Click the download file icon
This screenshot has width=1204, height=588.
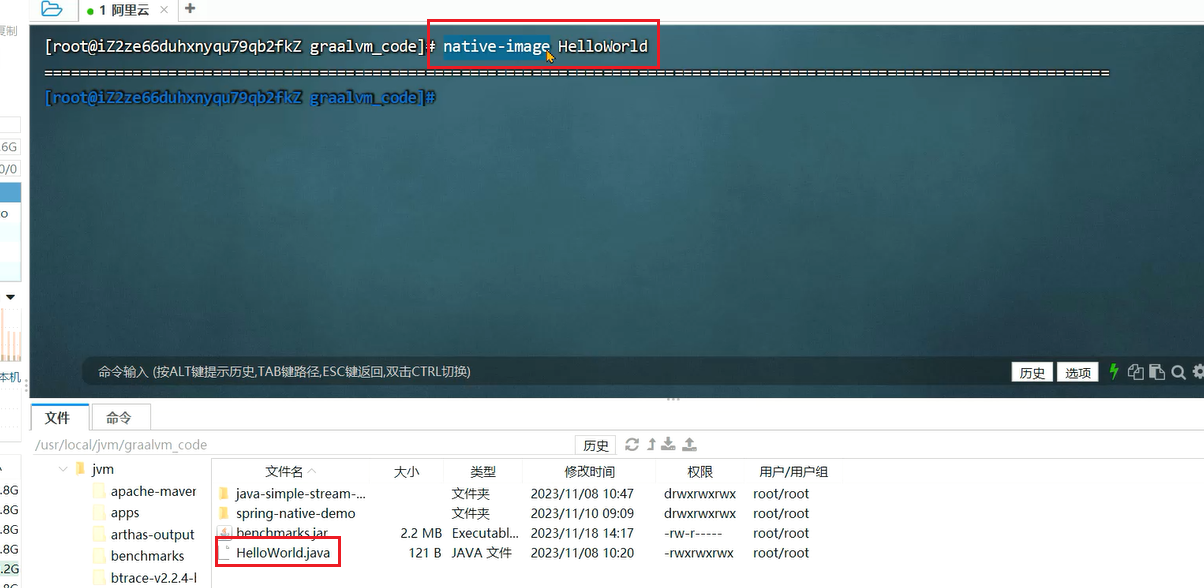tap(669, 445)
